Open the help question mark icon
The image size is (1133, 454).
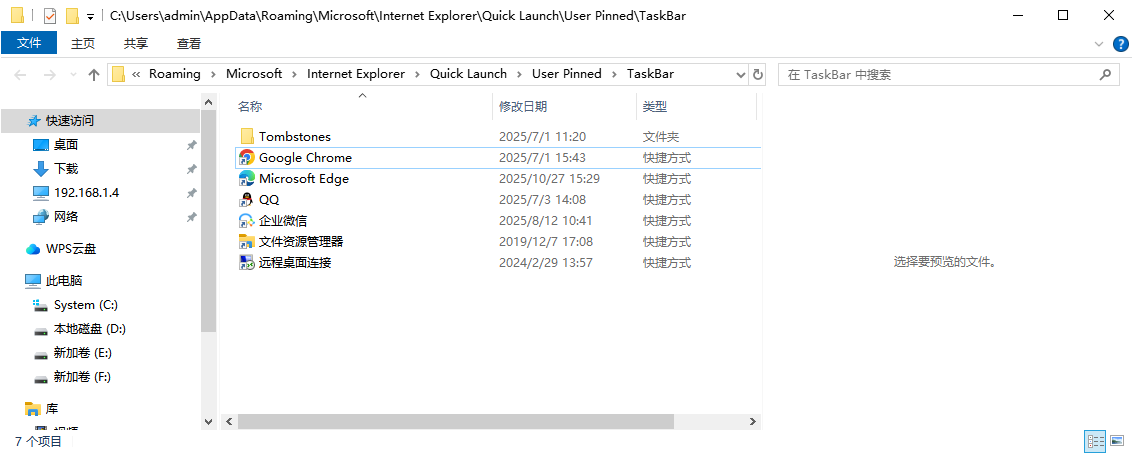point(1120,44)
